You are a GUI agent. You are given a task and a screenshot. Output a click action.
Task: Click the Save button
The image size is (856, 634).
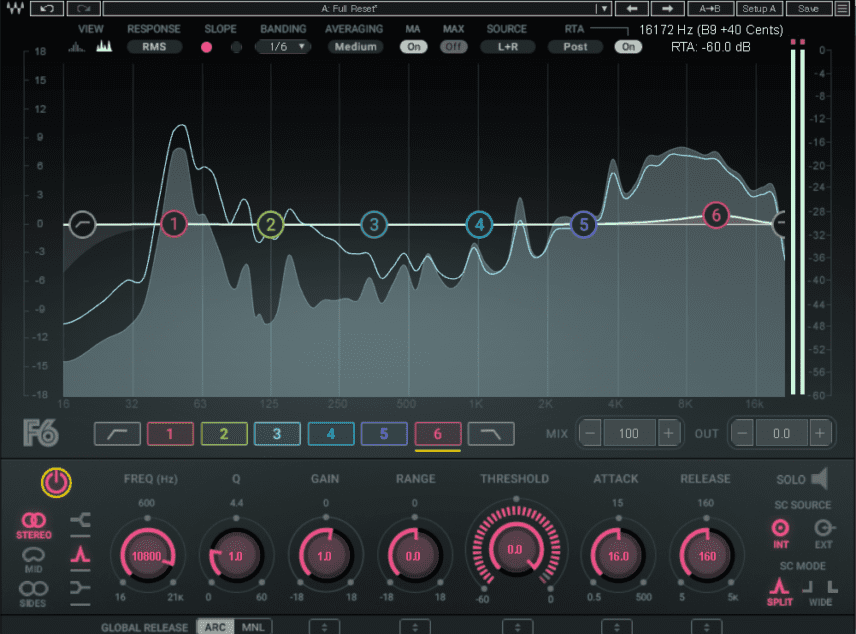(809, 8)
